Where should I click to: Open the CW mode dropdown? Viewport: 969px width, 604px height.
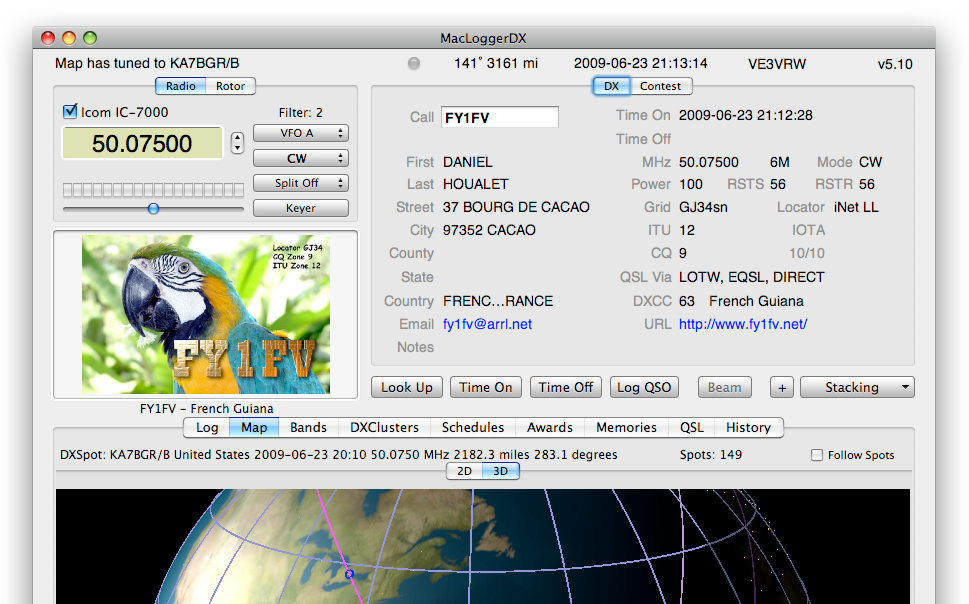tap(300, 158)
